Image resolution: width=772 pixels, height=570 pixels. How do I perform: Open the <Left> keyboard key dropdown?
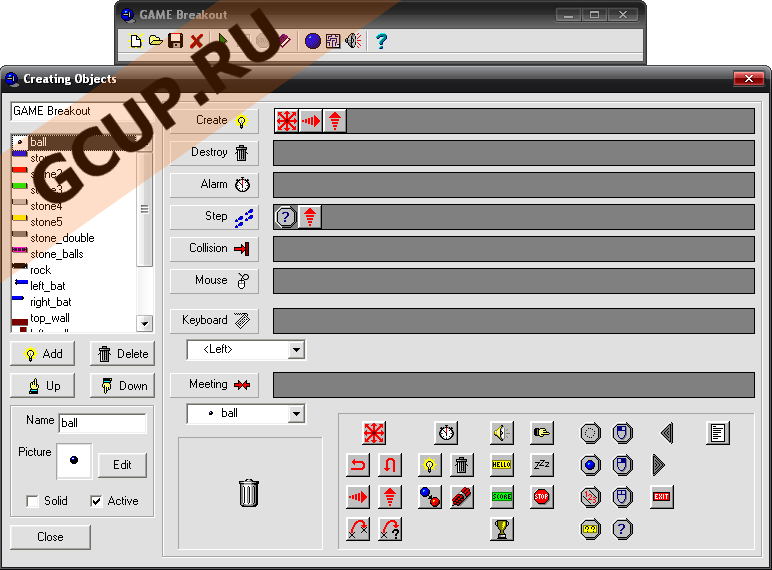click(x=296, y=350)
